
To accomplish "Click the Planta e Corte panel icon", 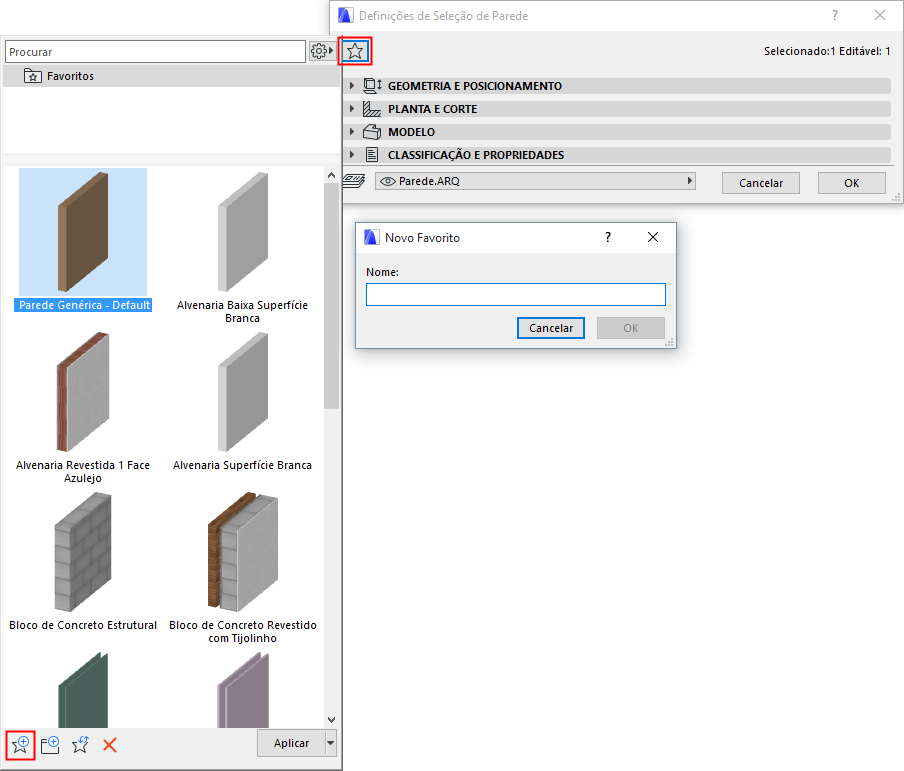I will 372,109.
